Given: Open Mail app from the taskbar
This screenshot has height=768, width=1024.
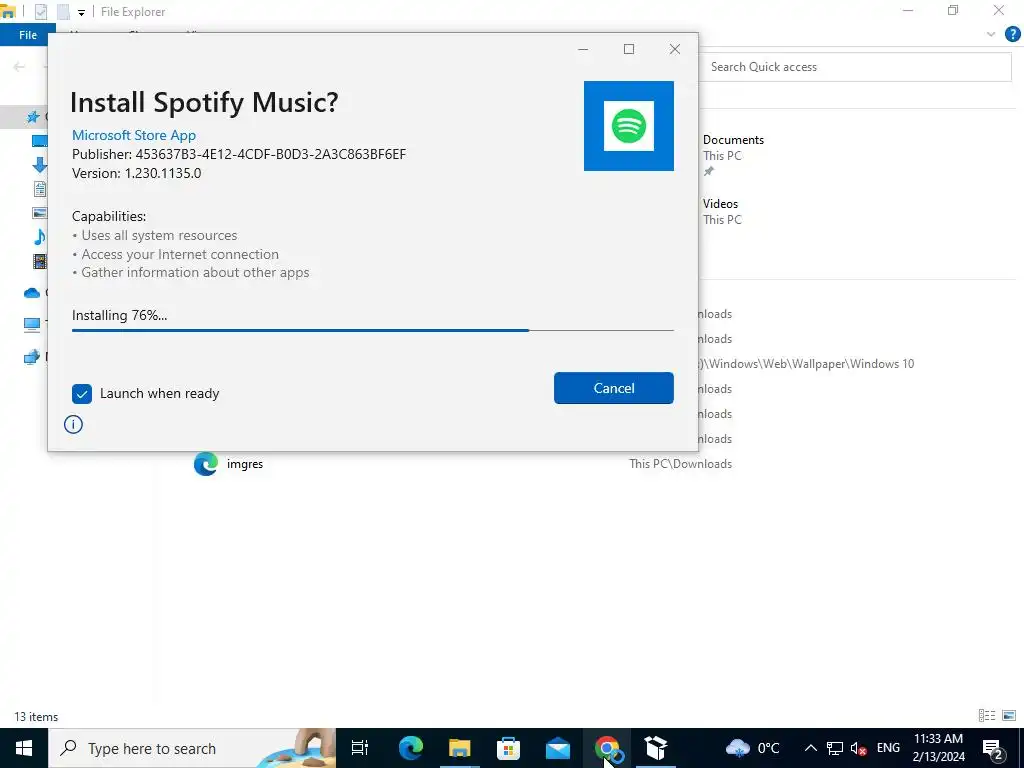Looking at the screenshot, I should click(x=558, y=748).
